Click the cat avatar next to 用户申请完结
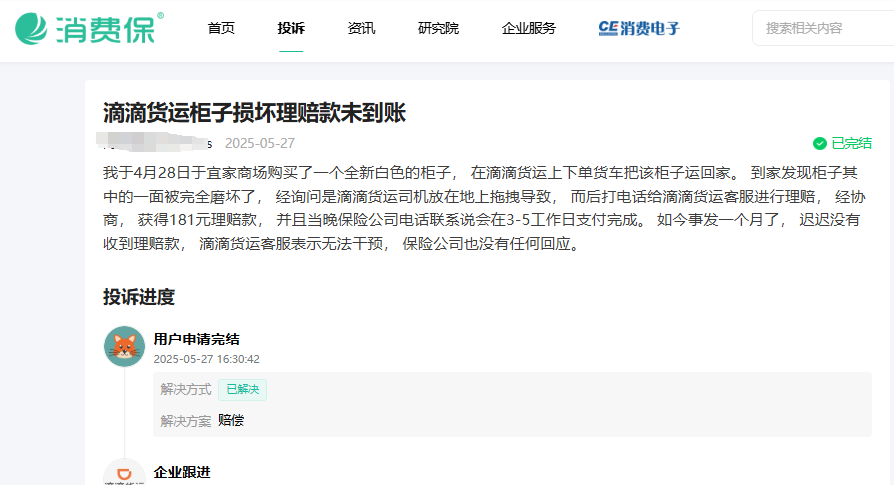This screenshot has height=485, width=894. point(124,347)
